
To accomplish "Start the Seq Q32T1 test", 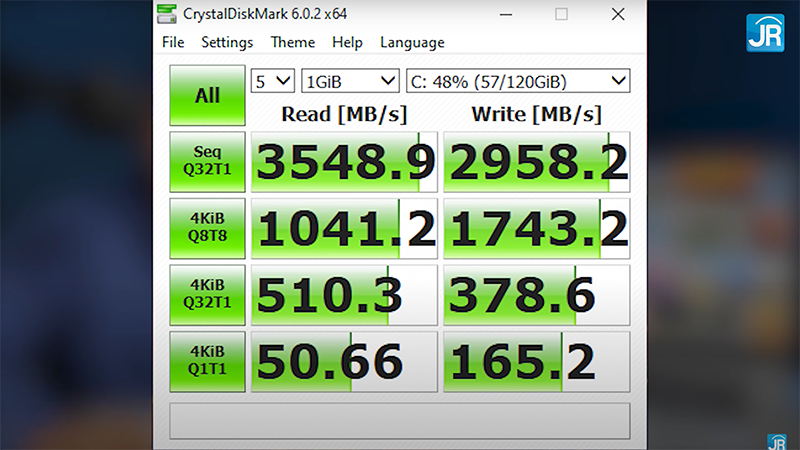I will click(x=207, y=161).
